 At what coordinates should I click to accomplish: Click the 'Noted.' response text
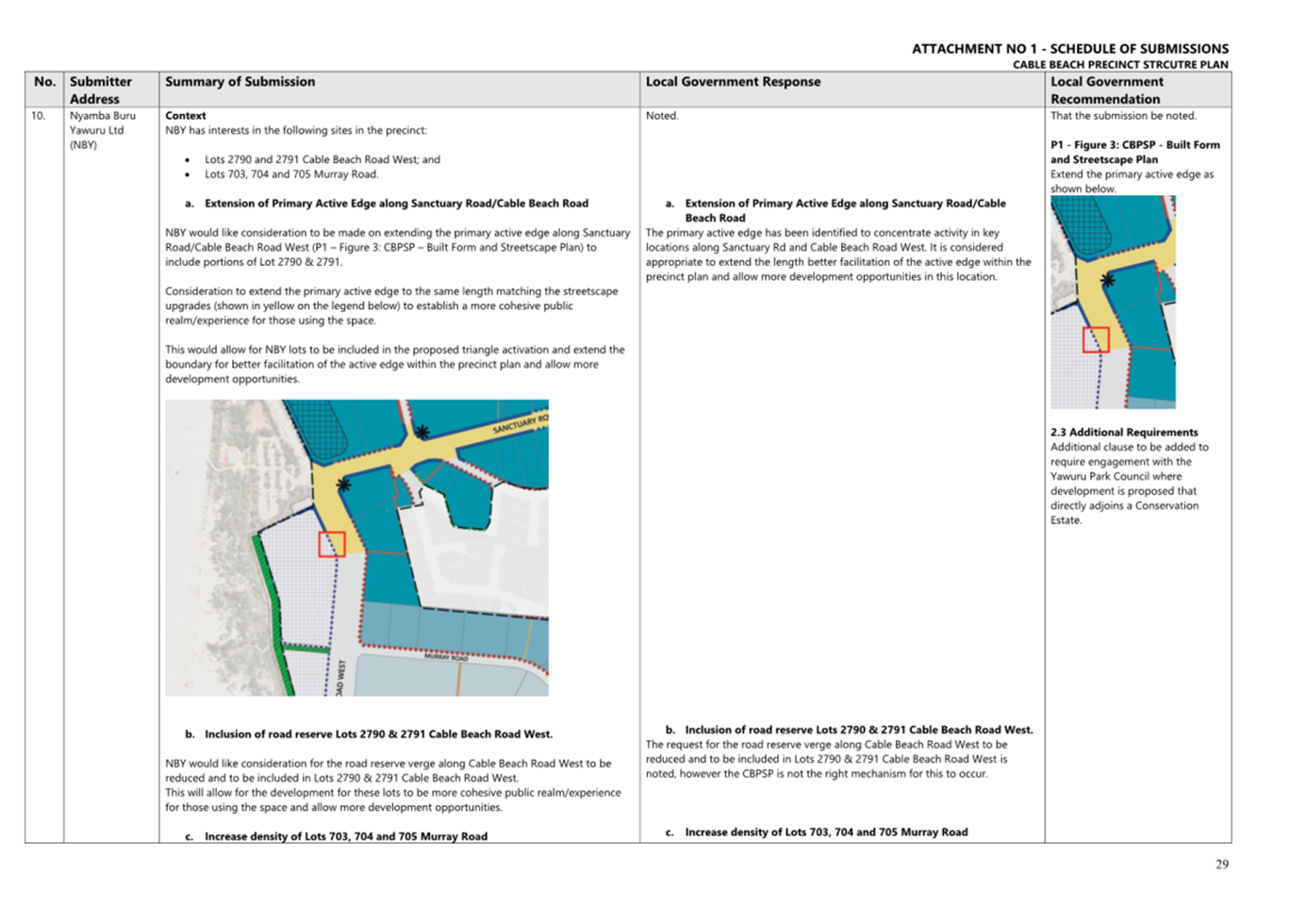(662, 116)
